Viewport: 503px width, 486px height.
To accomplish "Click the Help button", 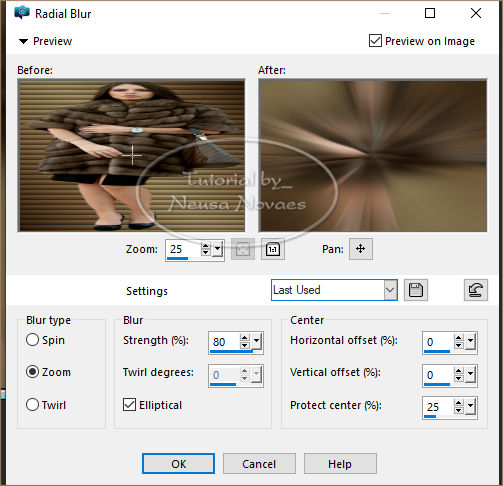I will tap(340, 464).
